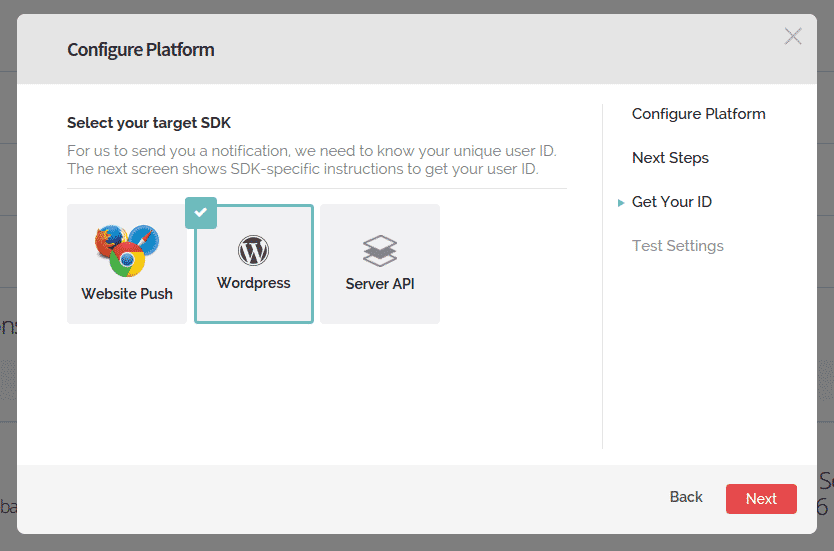The image size is (834, 551).
Task: Select the Get Your ID step
Action: [x=672, y=202]
